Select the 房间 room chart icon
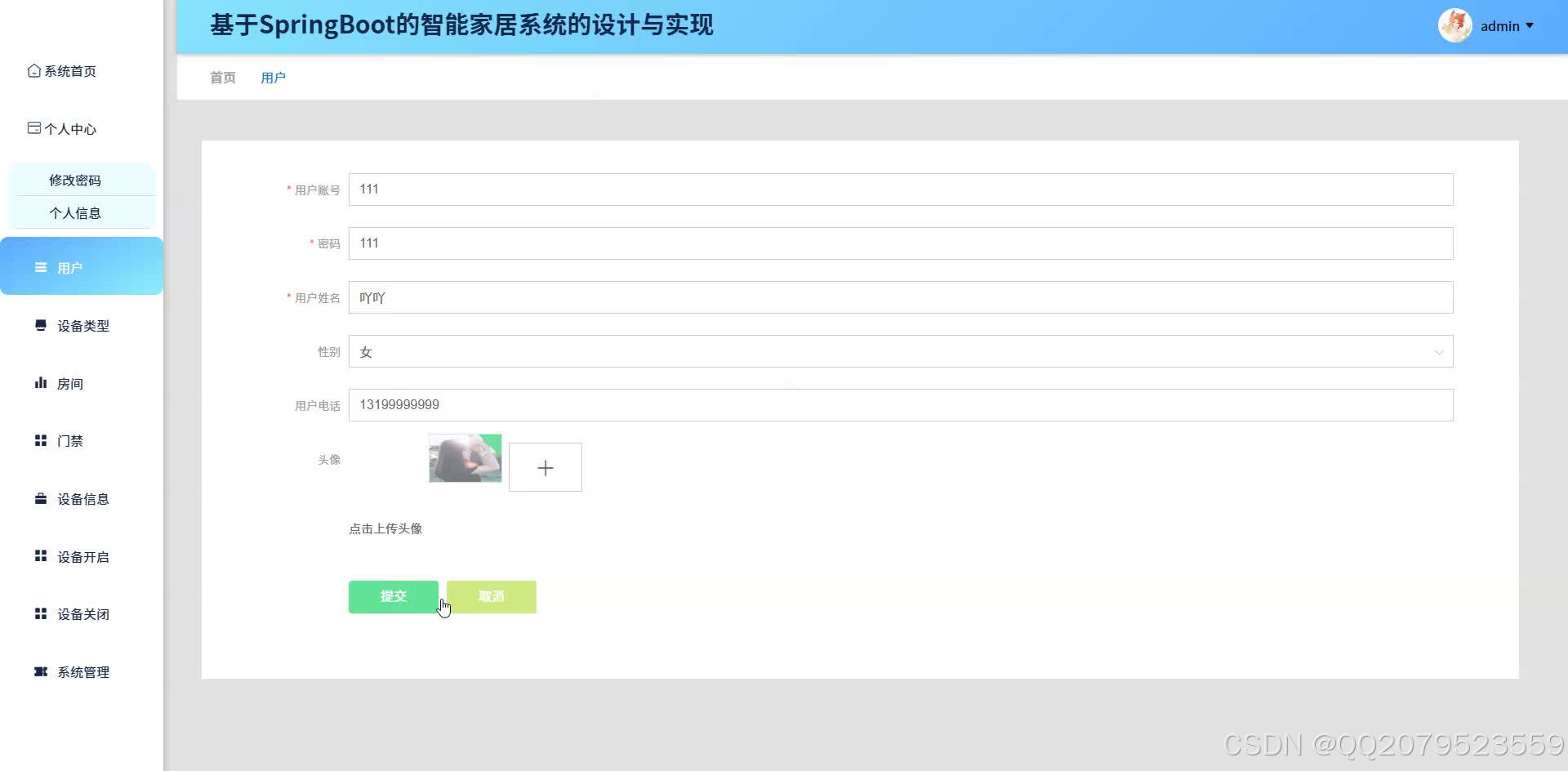Viewport: 1568px width, 771px height. tap(40, 382)
